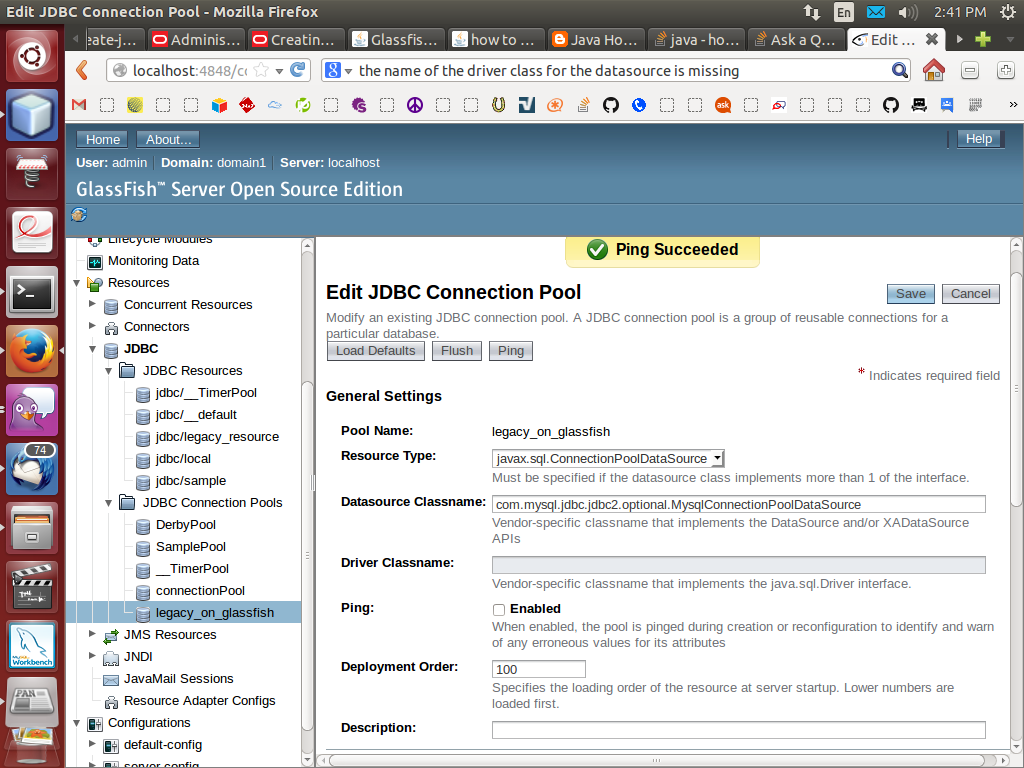
Task: Open Ubuntu Dash home
Action: tap(32, 57)
